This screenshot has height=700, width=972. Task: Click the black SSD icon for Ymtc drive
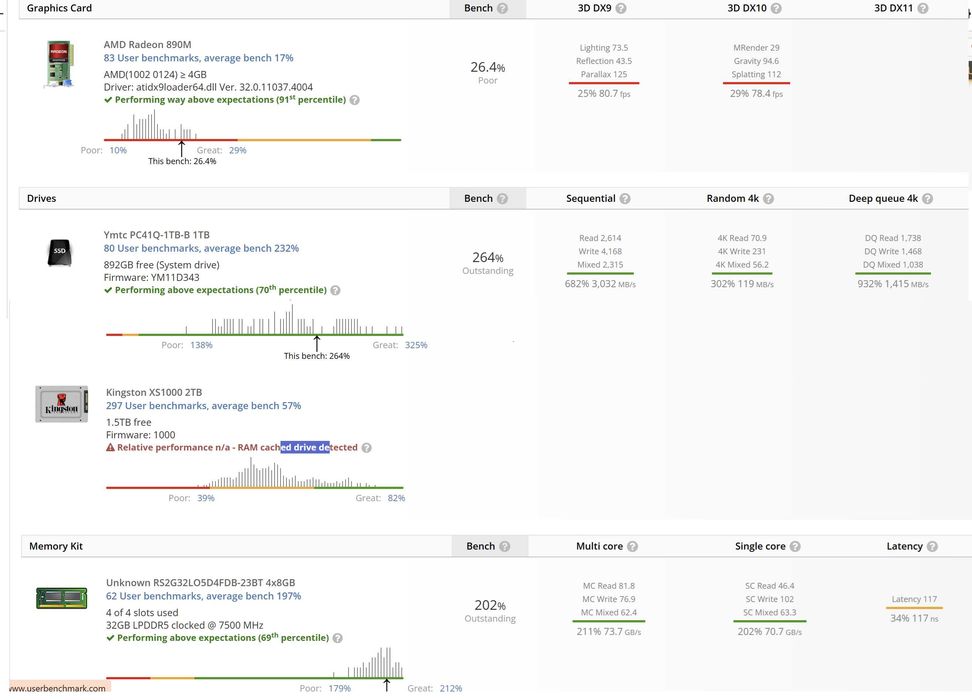point(60,254)
